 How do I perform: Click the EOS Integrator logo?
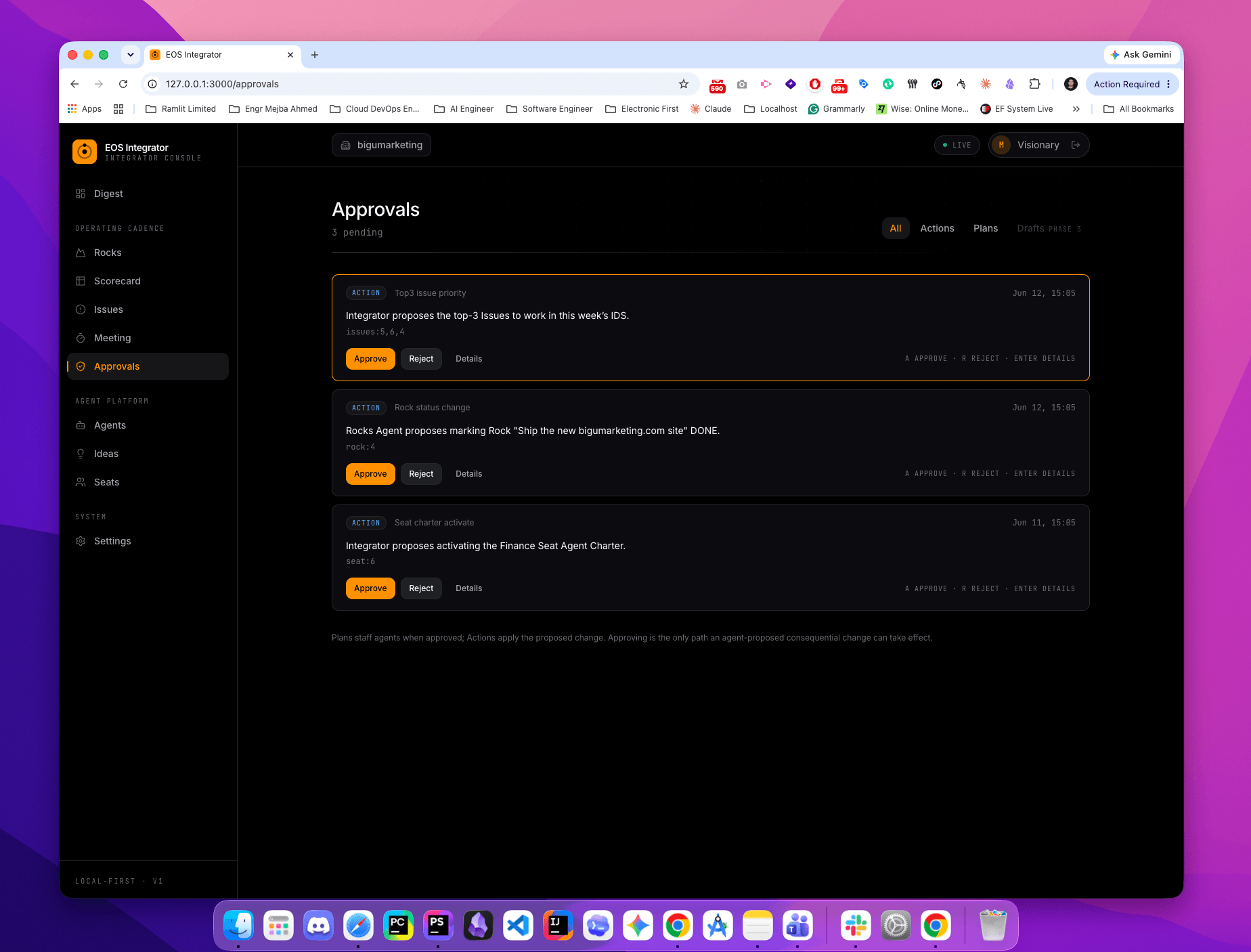[x=85, y=152]
